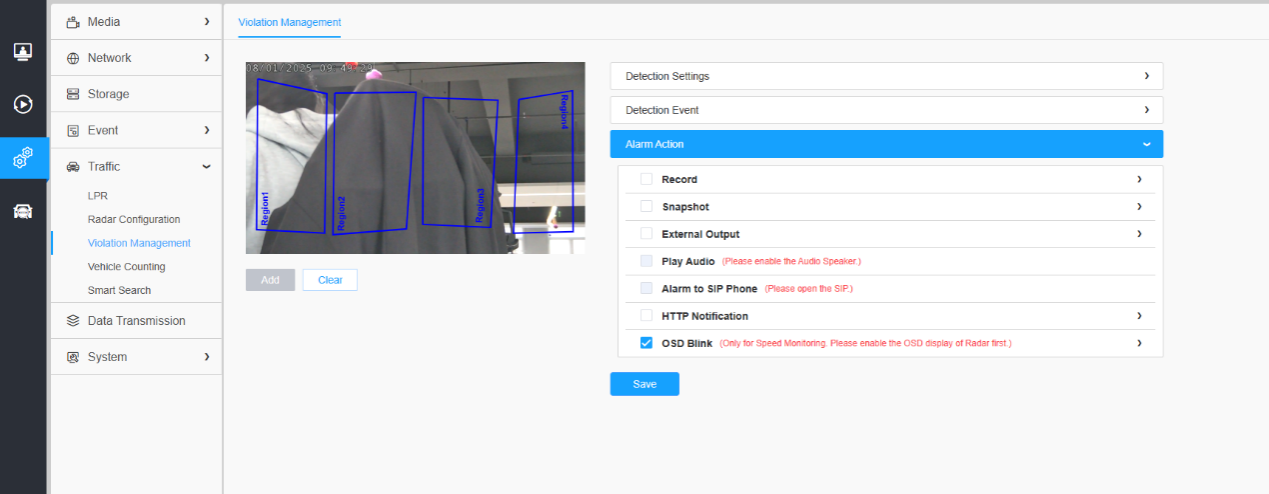Screen dimensions: 1269x494
Task: Enable the Snapshot checkbox
Action: point(646,207)
